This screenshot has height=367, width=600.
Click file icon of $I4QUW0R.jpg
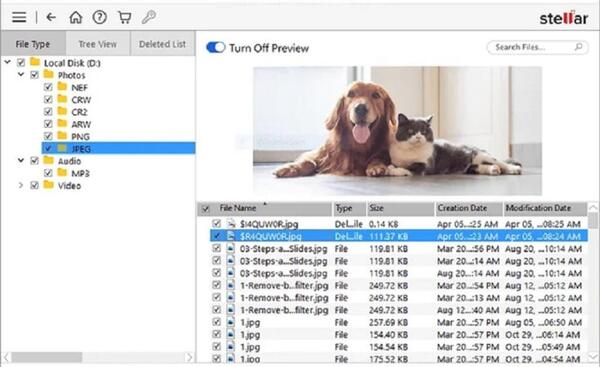click(x=231, y=224)
